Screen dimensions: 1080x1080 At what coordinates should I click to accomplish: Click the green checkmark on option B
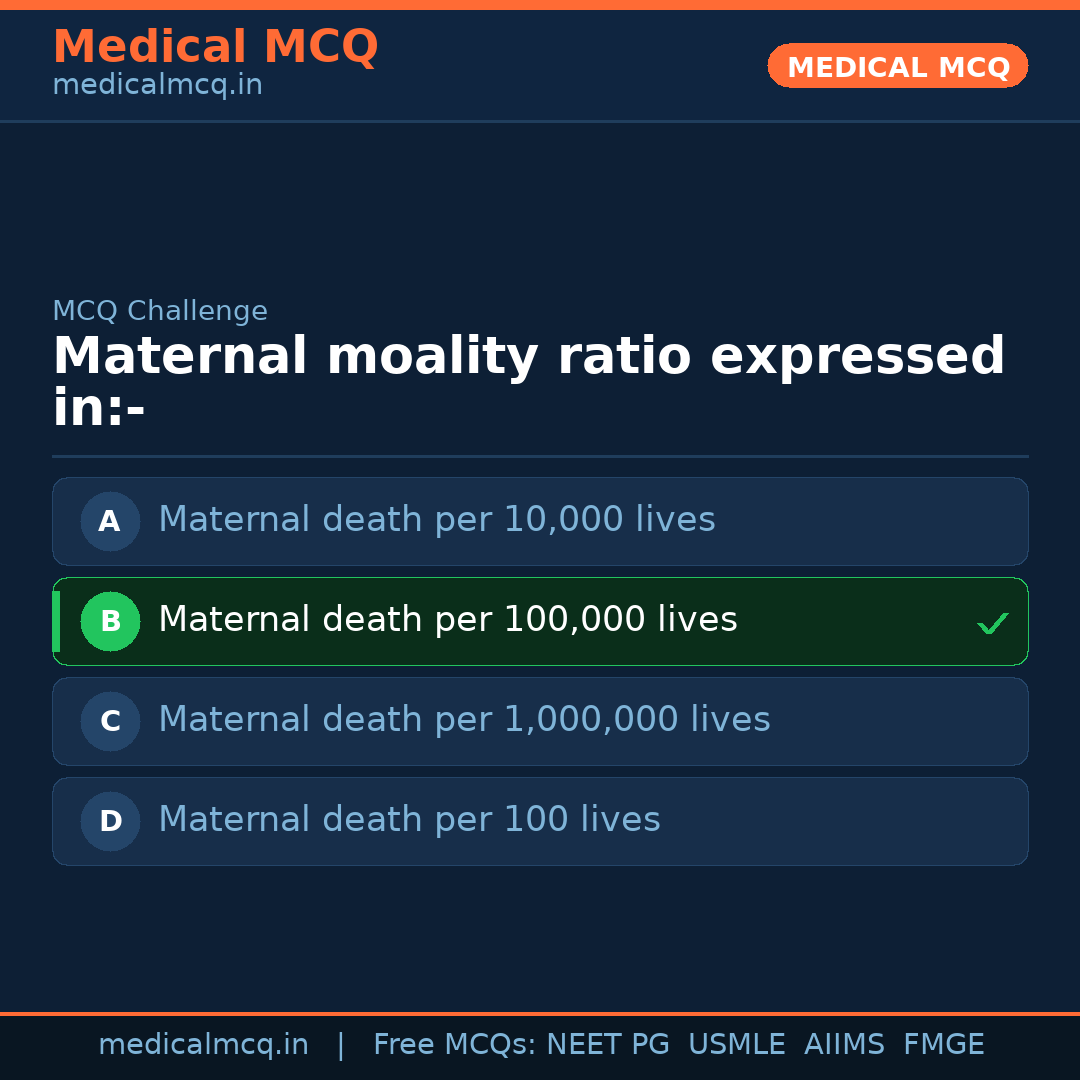[992, 623]
